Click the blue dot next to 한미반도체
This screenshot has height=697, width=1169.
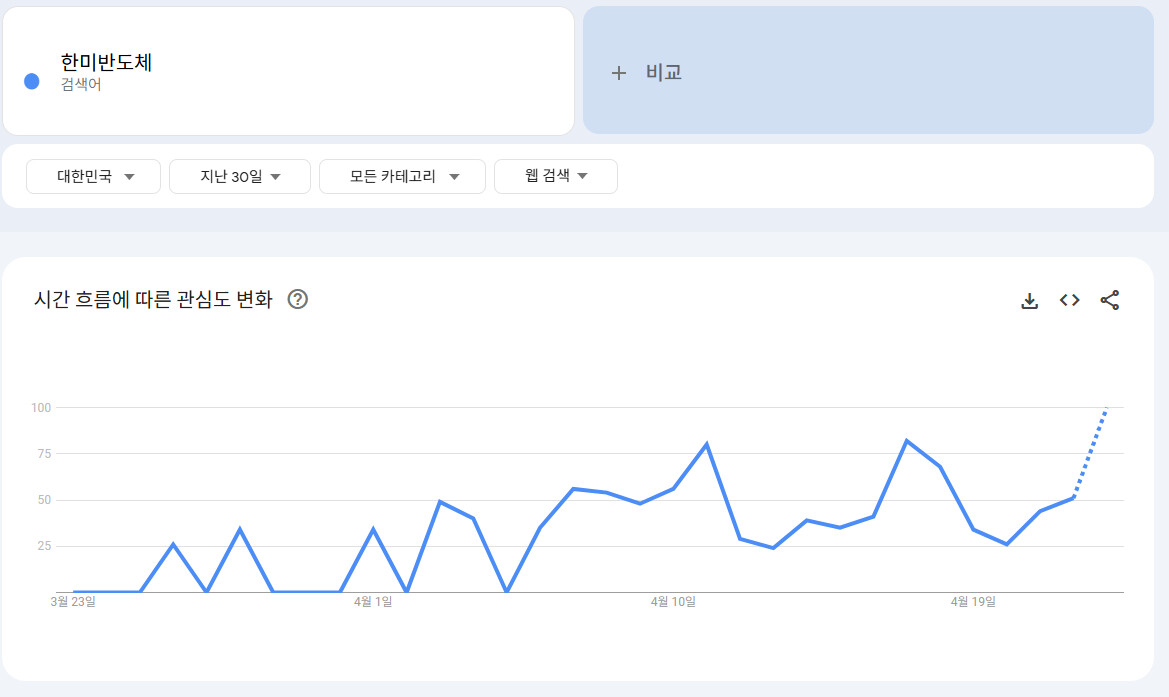coord(32,82)
